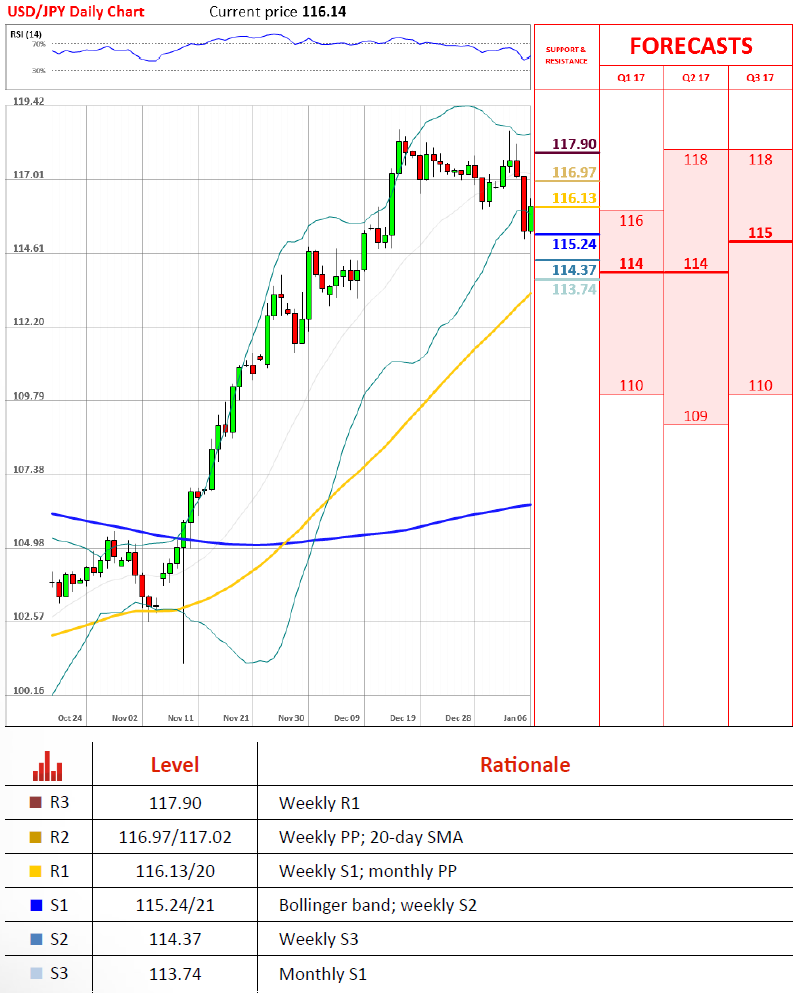Click the 114.37 support level label
The width and height of the screenshot is (801, 993).
pos(574,270)
